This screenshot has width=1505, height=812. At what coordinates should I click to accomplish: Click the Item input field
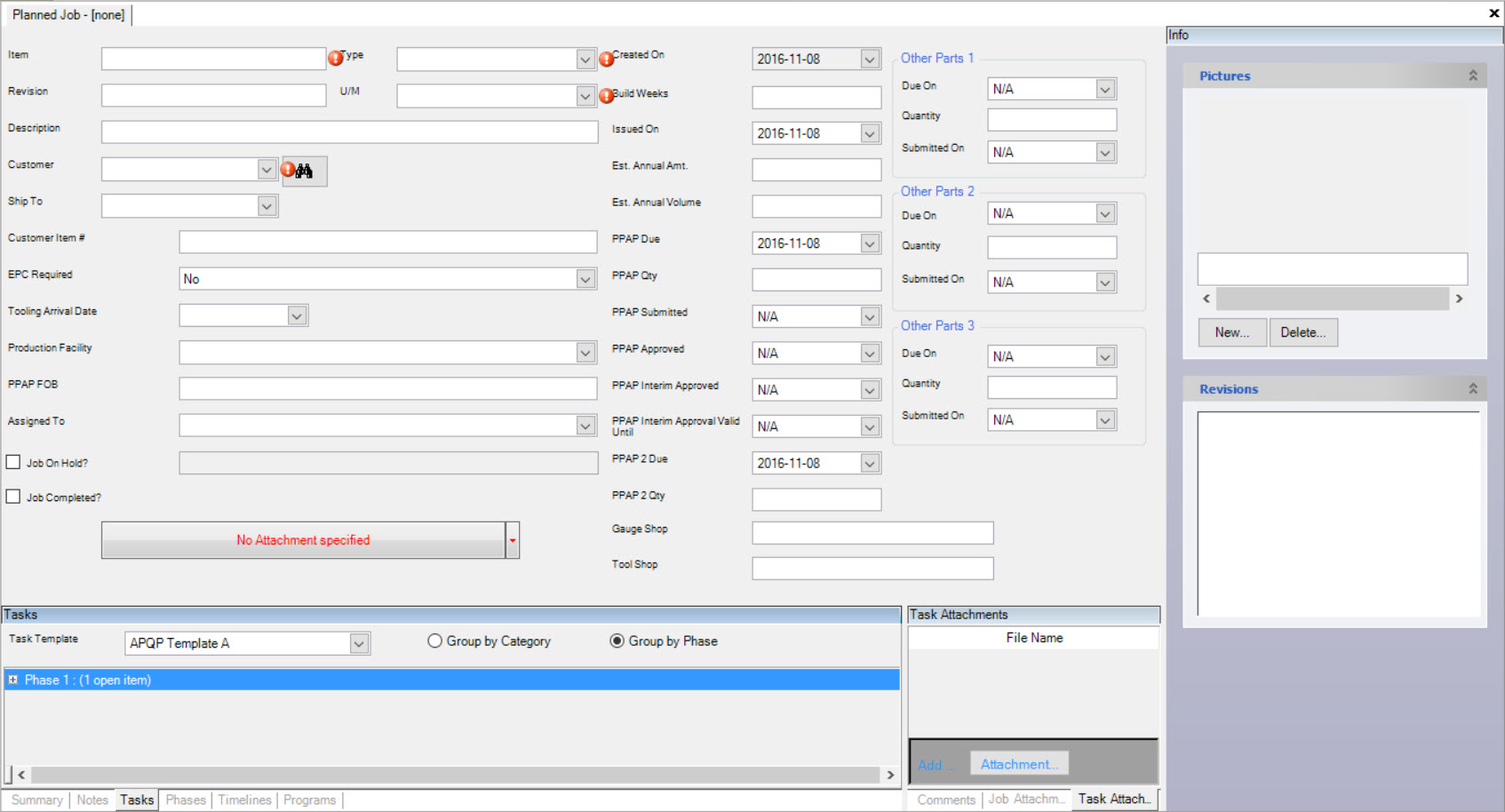pyautogui.click(x=214, y=59)
